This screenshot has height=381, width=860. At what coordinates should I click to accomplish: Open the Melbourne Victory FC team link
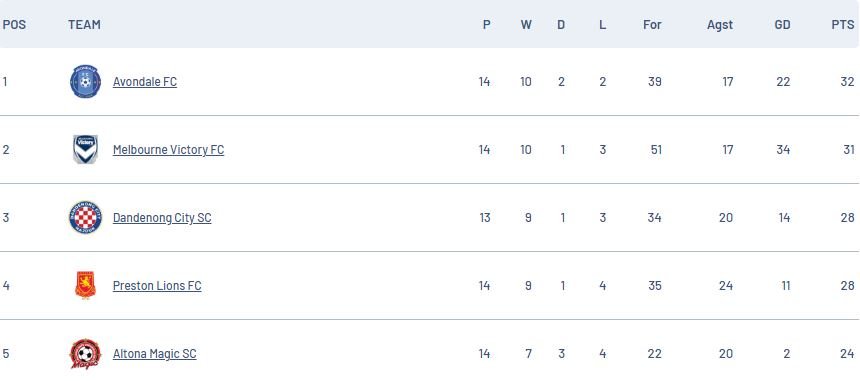[x=168, y=150]
